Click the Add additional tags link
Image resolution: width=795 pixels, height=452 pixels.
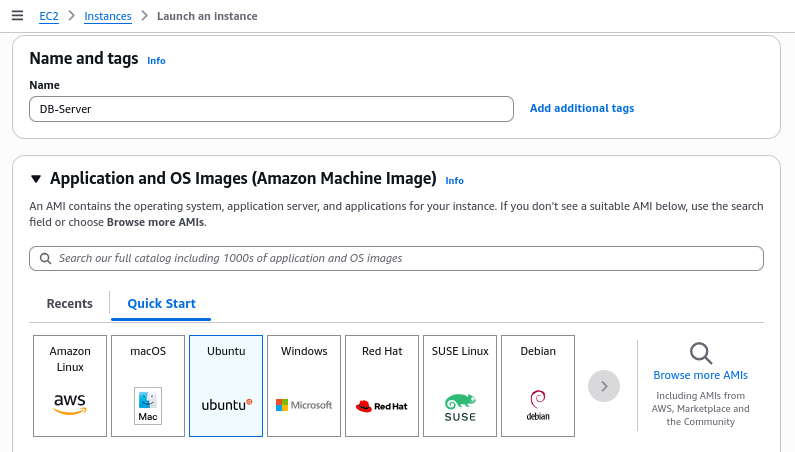[581, 108]
